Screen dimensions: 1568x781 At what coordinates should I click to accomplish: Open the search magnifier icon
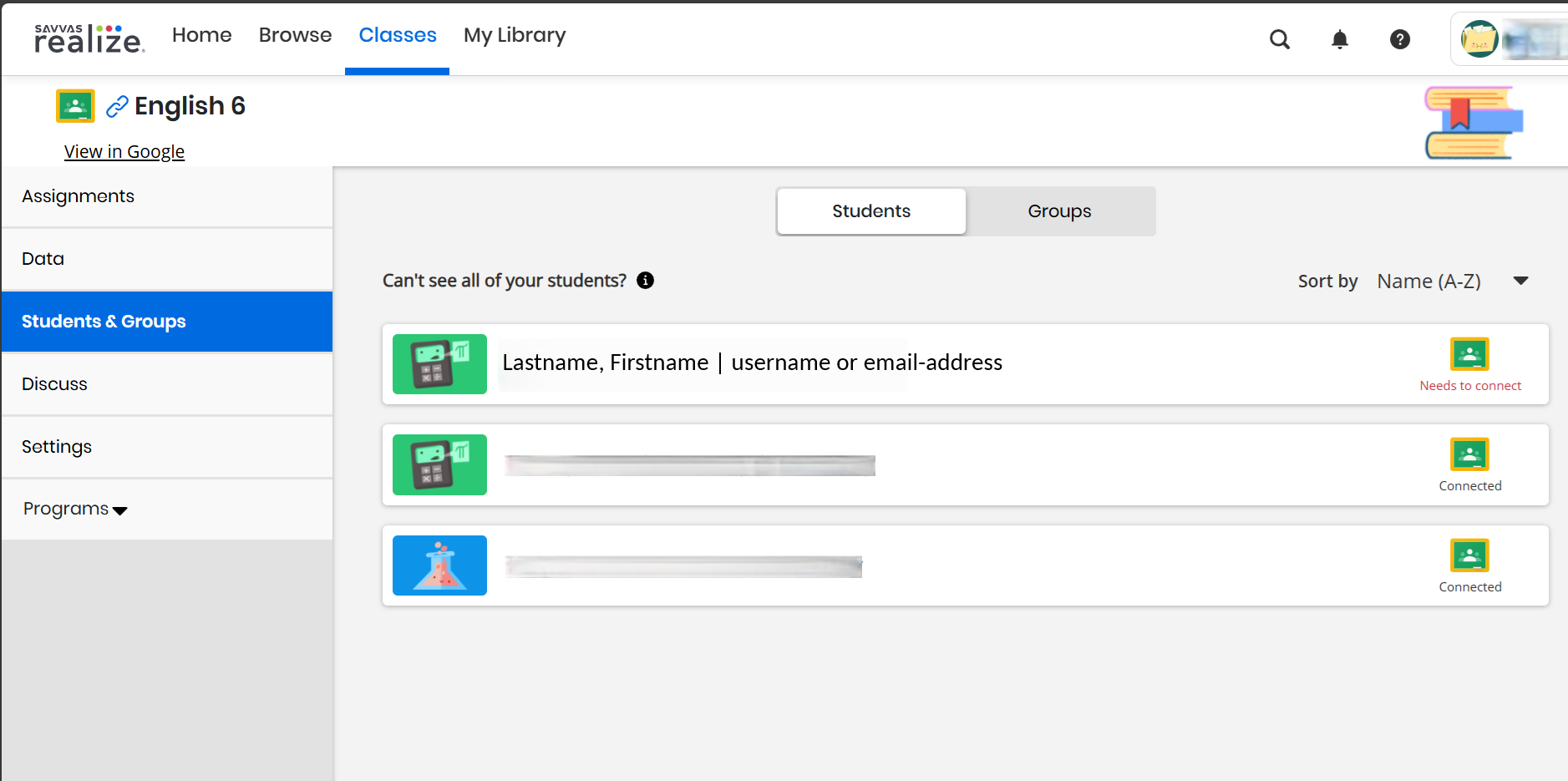tap(1279, 39)
